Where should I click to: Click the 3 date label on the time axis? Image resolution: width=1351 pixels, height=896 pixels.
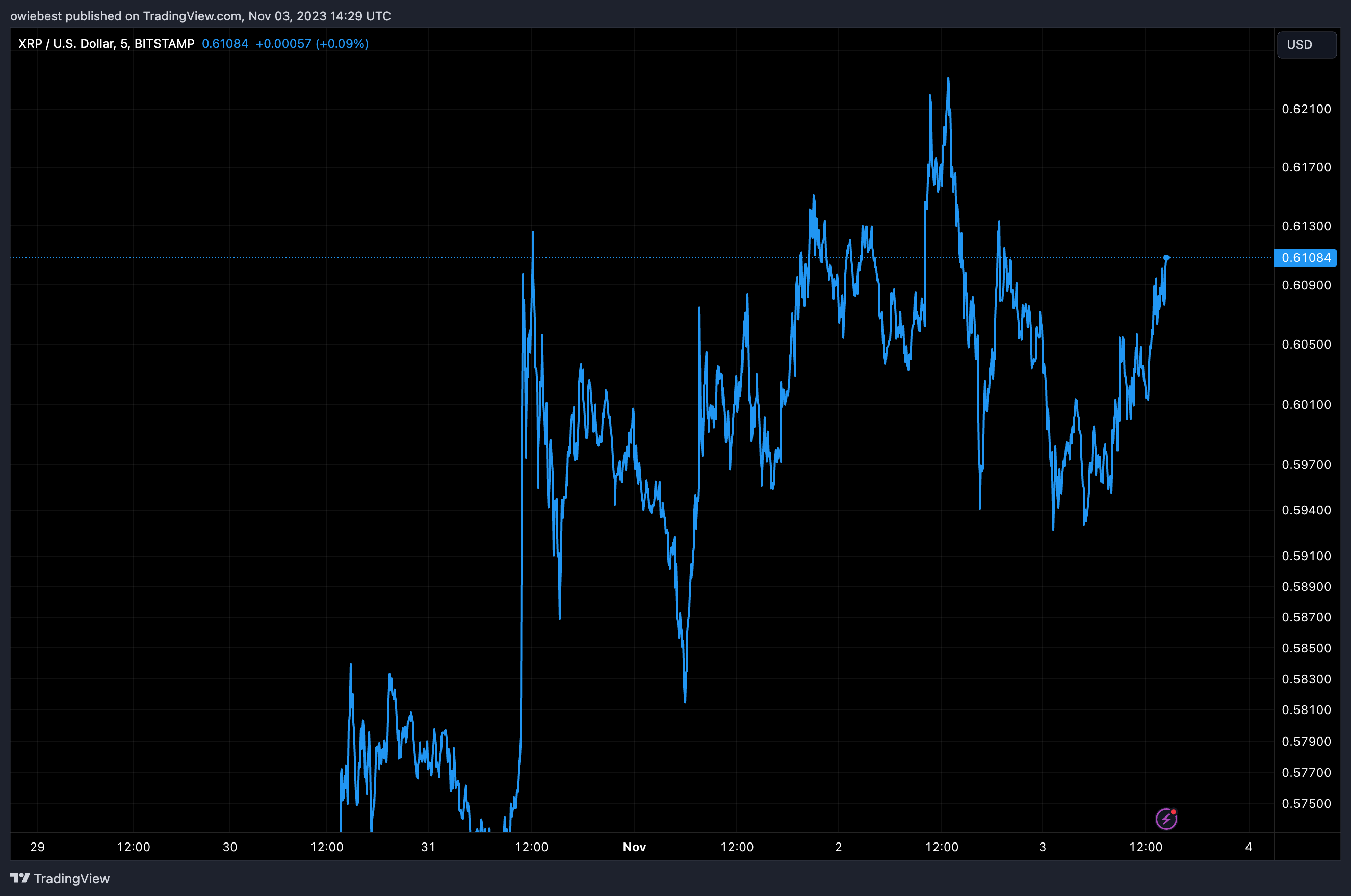(1043, 847)
